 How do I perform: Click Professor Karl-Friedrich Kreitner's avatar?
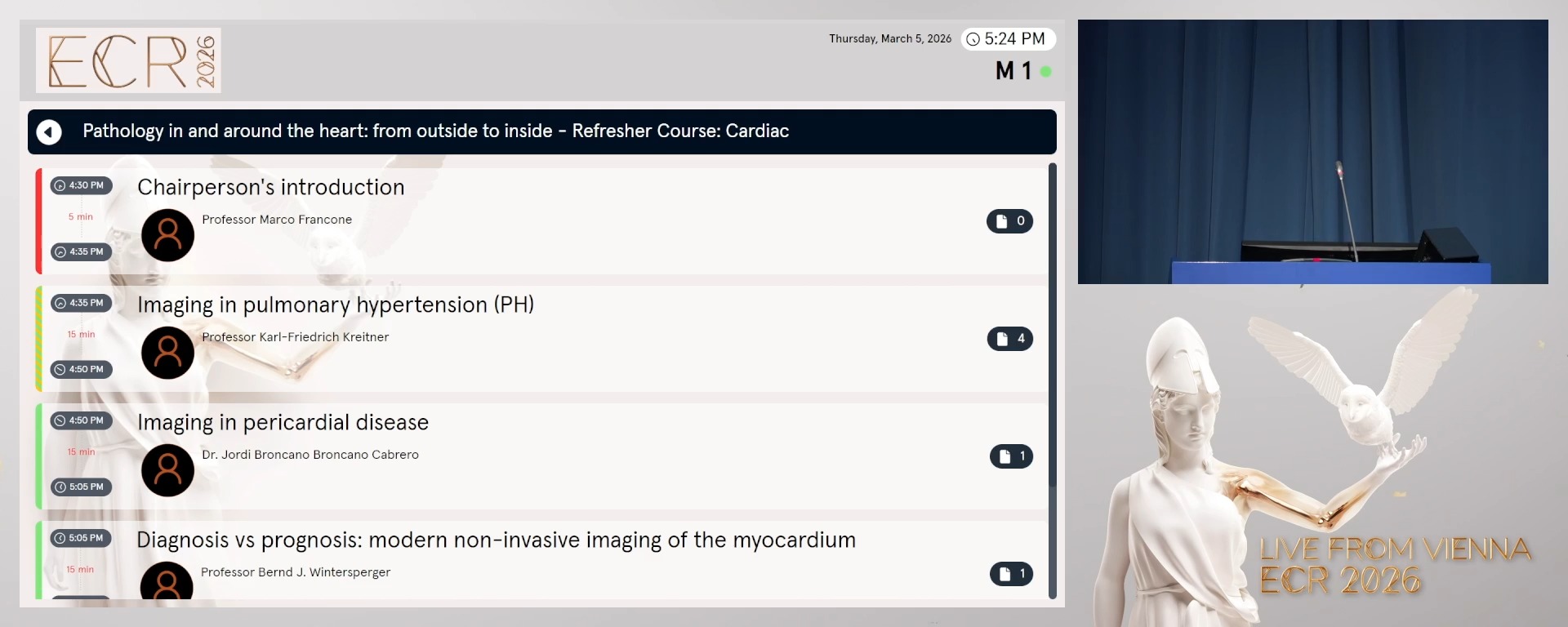[x=167, y=353]
